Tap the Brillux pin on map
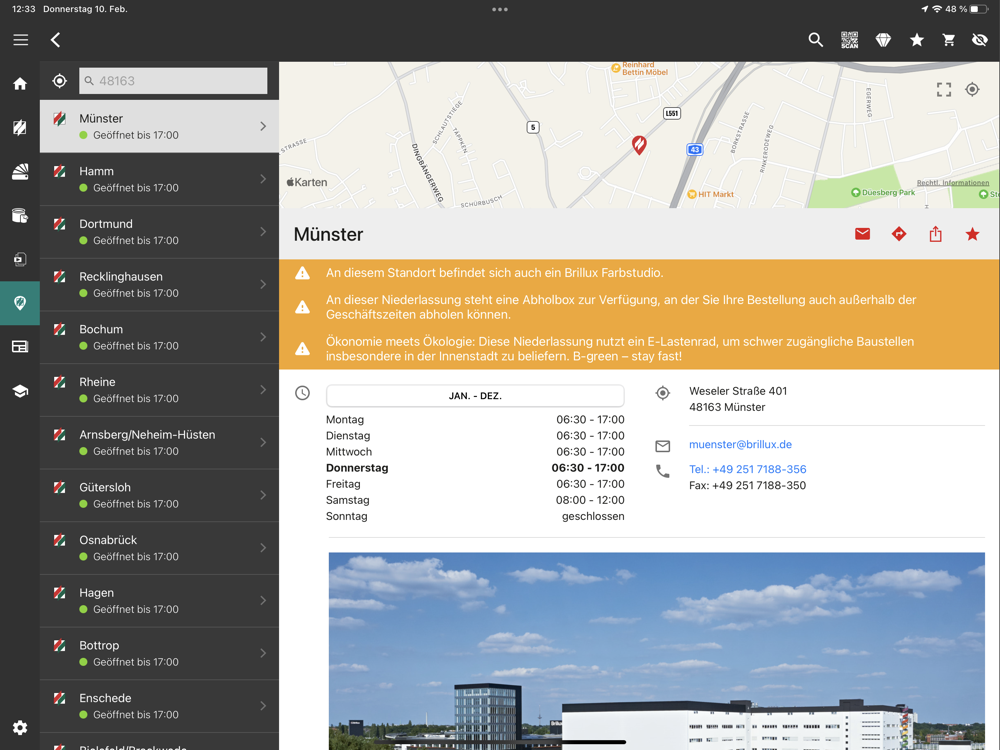Viewport: 1000px width, 750px height. click(x=639, y=145)
